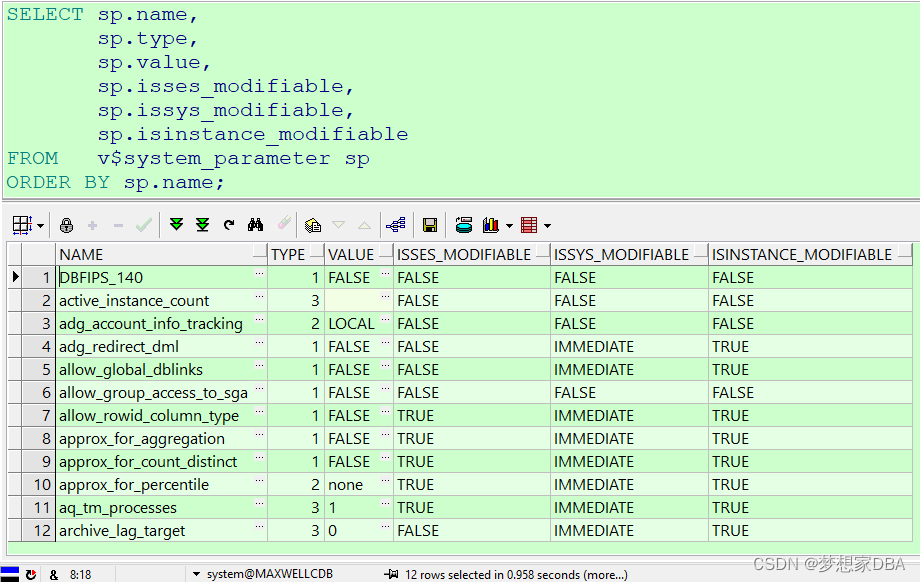
Task: Toggle the edit data padlock icon
Action: (66, 225)
